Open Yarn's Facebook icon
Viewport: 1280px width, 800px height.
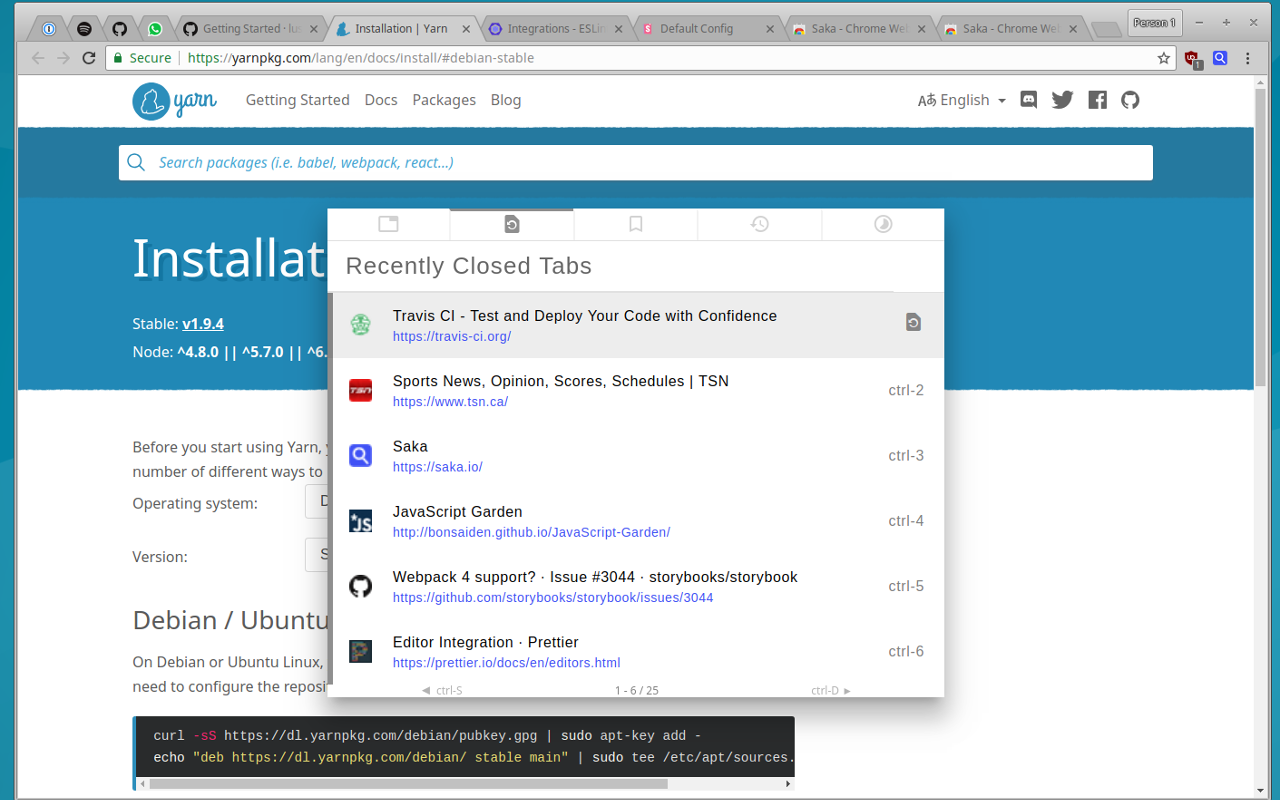(1097, 100)
